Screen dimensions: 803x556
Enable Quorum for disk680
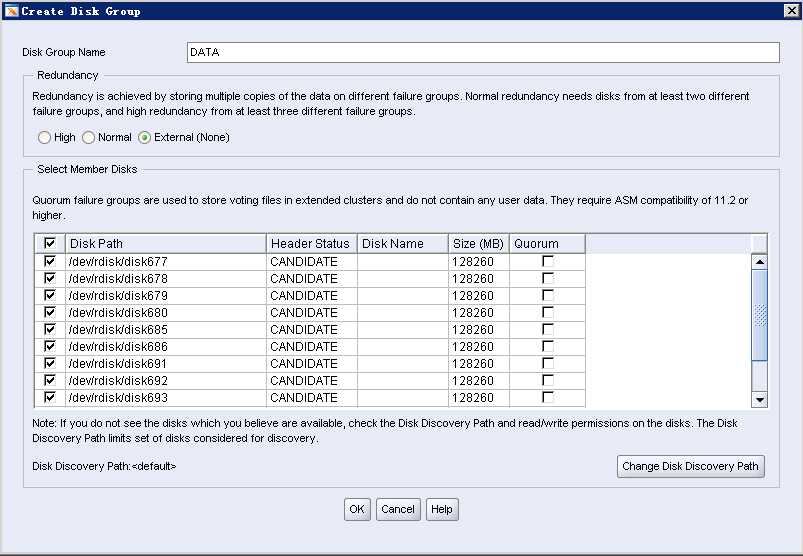pyautogui.click(x=547, y=312)
